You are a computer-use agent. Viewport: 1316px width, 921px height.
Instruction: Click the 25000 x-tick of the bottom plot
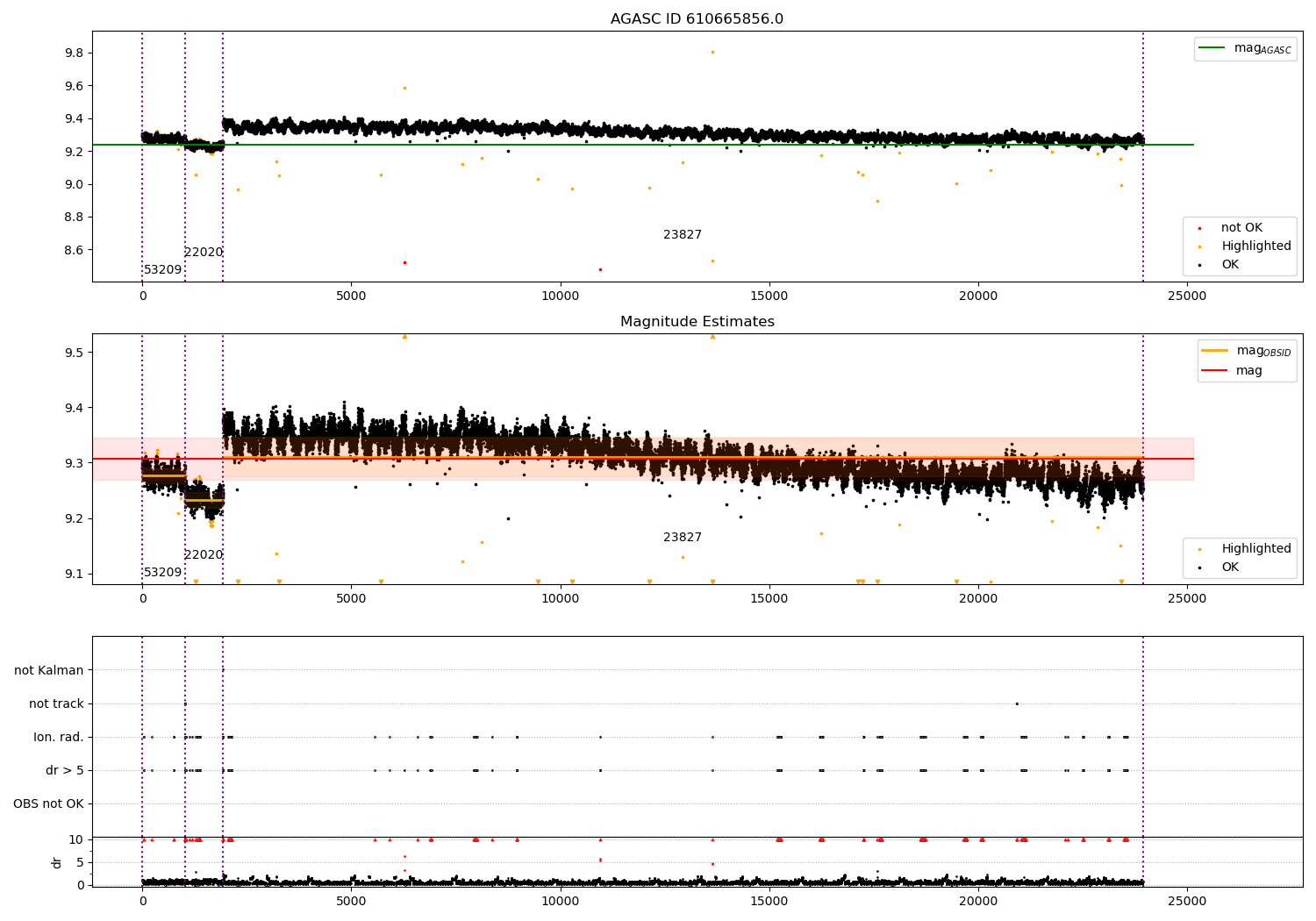1187,901
